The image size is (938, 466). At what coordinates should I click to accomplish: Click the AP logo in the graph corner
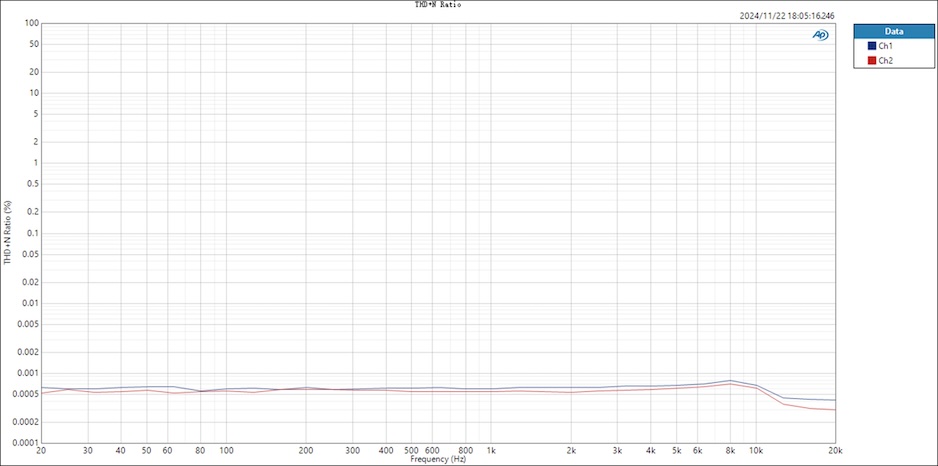(x=820, y=35)
